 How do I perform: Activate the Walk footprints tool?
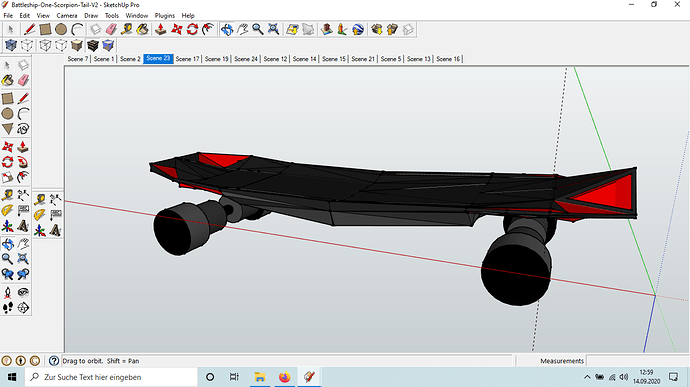pos(7,308)
